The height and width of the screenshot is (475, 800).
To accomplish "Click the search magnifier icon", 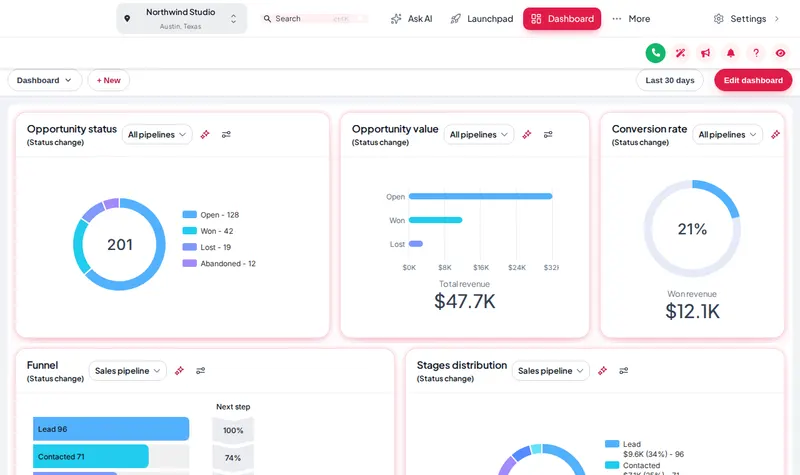I will point(267,19).
